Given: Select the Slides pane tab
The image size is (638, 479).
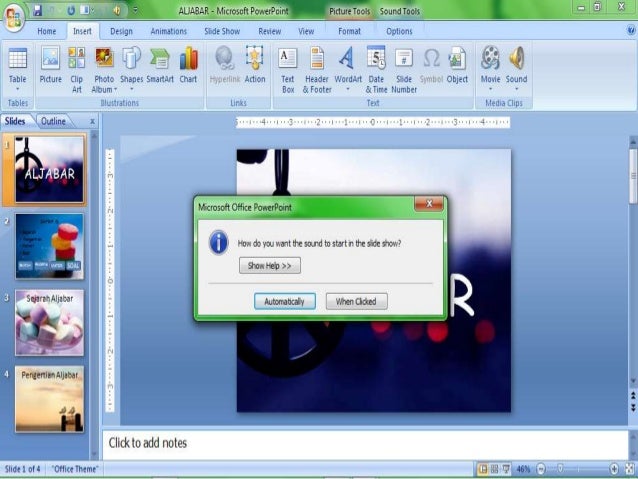Looking at the screenshot, I should [x=15, y=121].
